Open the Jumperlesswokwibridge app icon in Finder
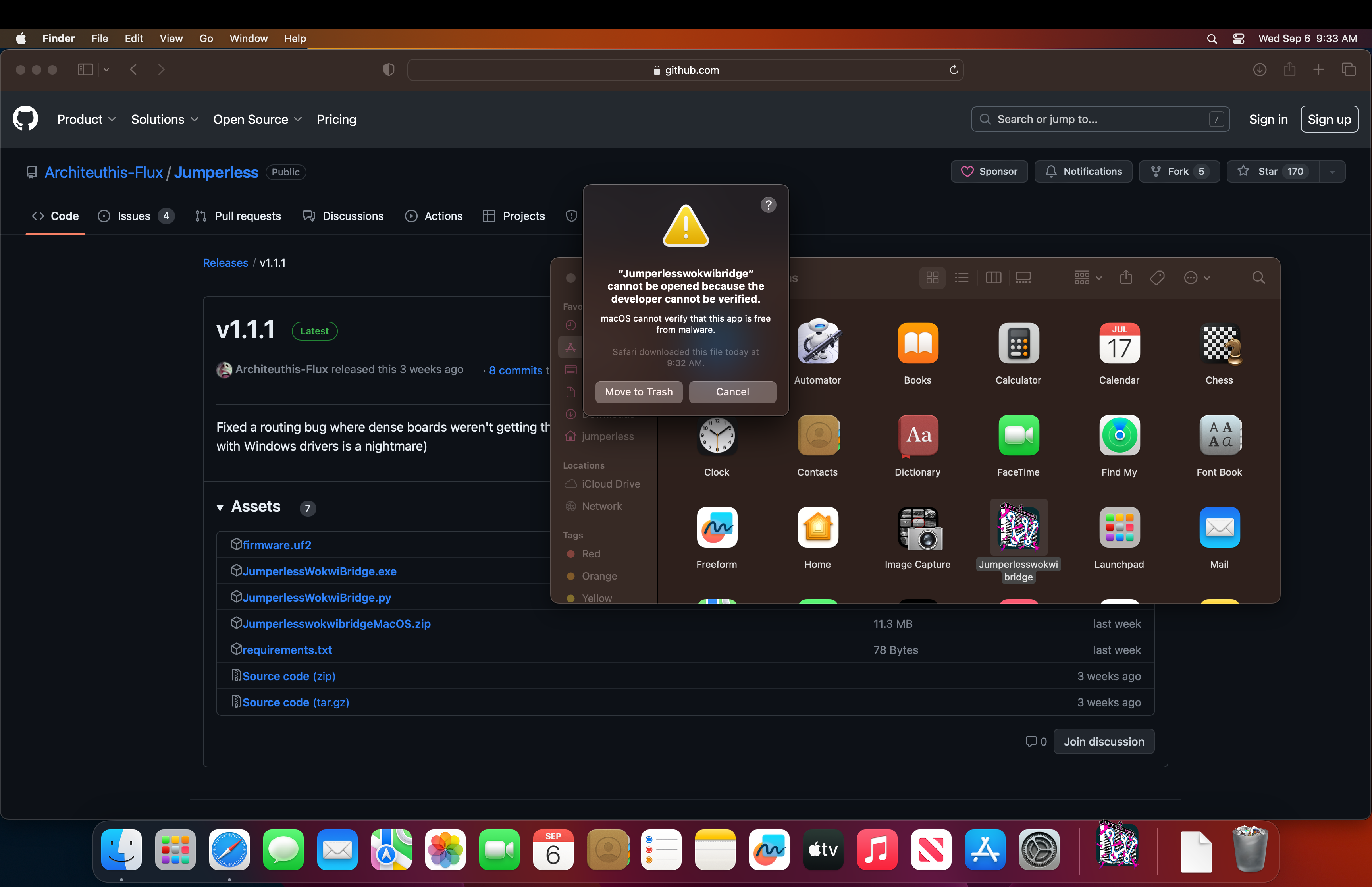This screenshot has width=1372, height=887. (1018, 528)
